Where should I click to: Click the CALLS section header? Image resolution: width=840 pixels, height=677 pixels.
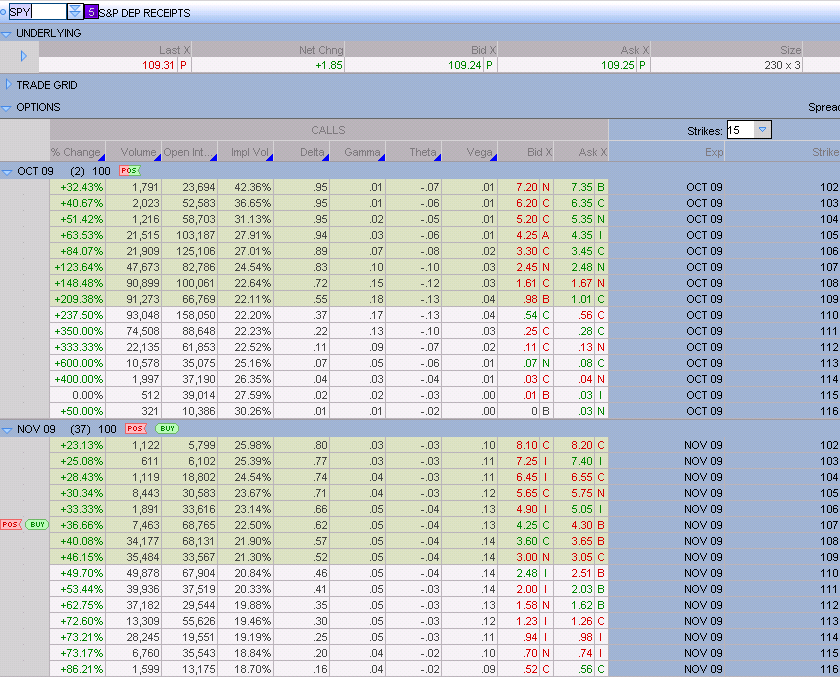point(329,130)
